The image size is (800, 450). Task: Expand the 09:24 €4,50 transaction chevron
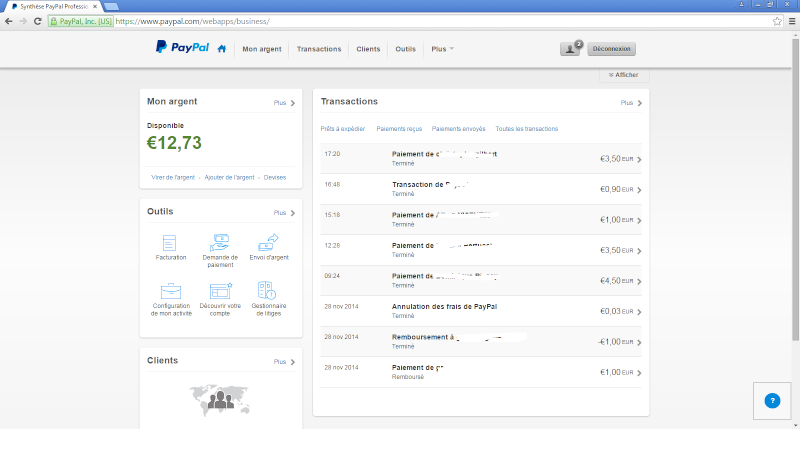[x=639, y=282]
